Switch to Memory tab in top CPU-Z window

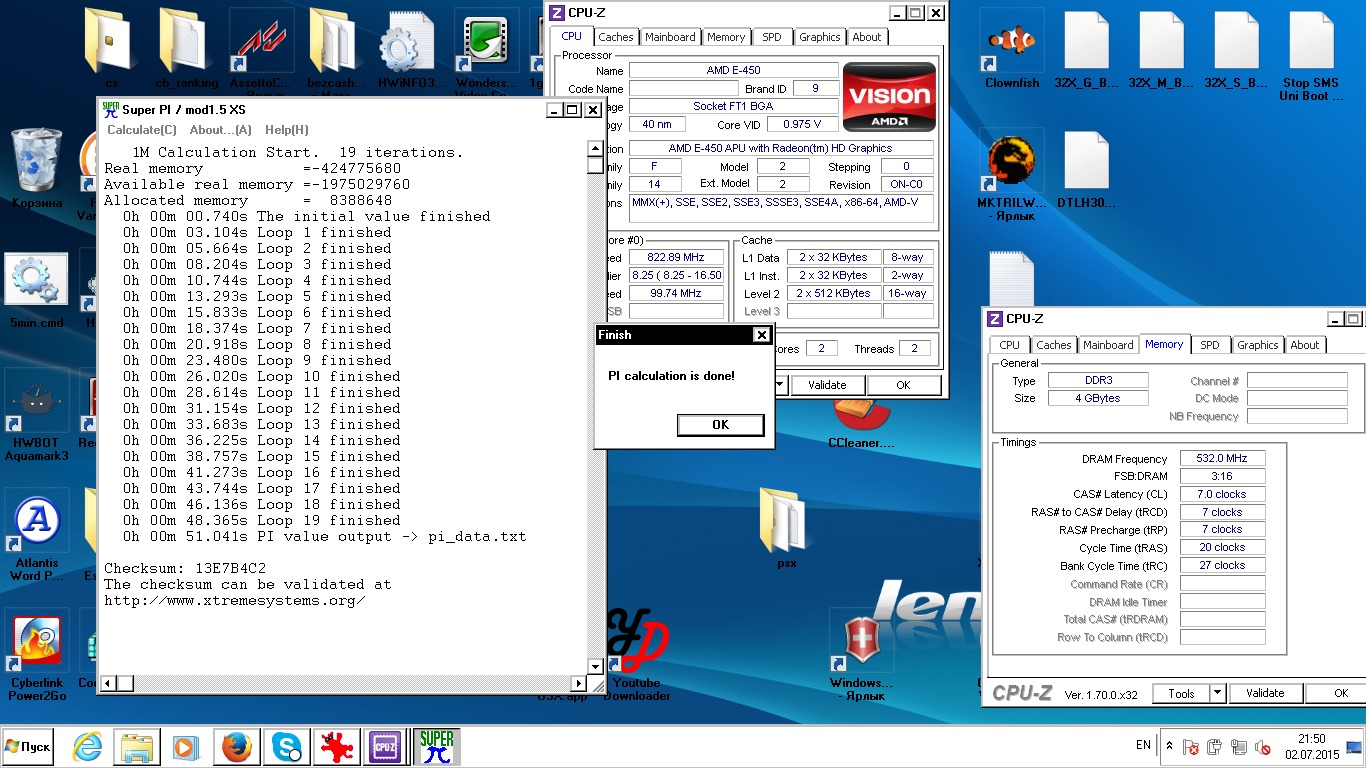coord(726,37)
